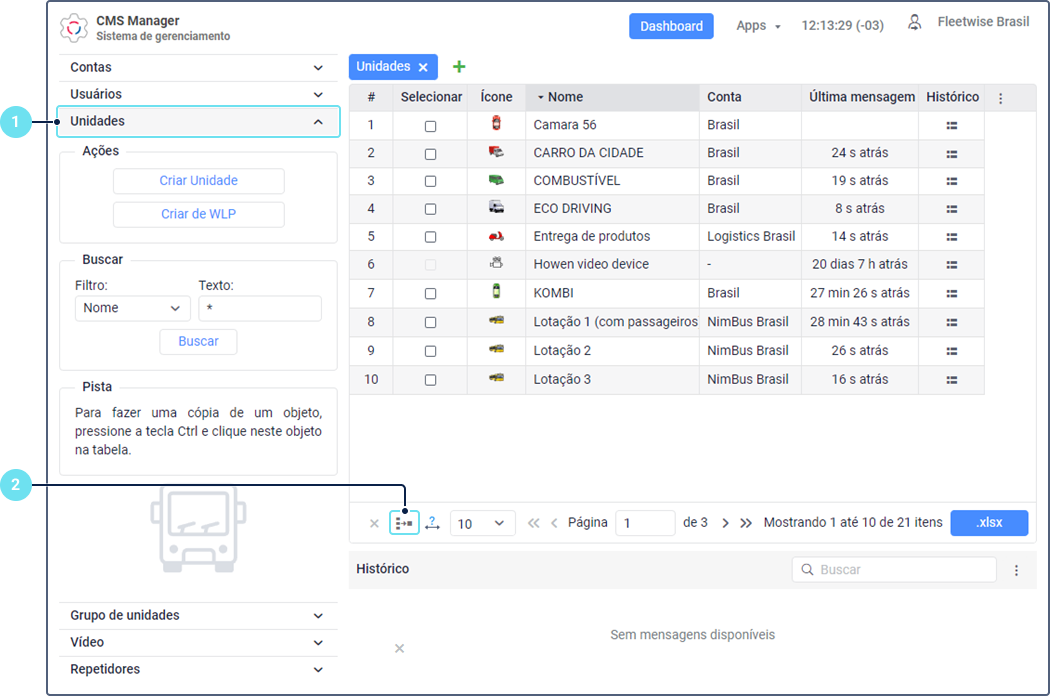Expand the Usuários section
The image size is (1050, 696).
click(198, 94)
